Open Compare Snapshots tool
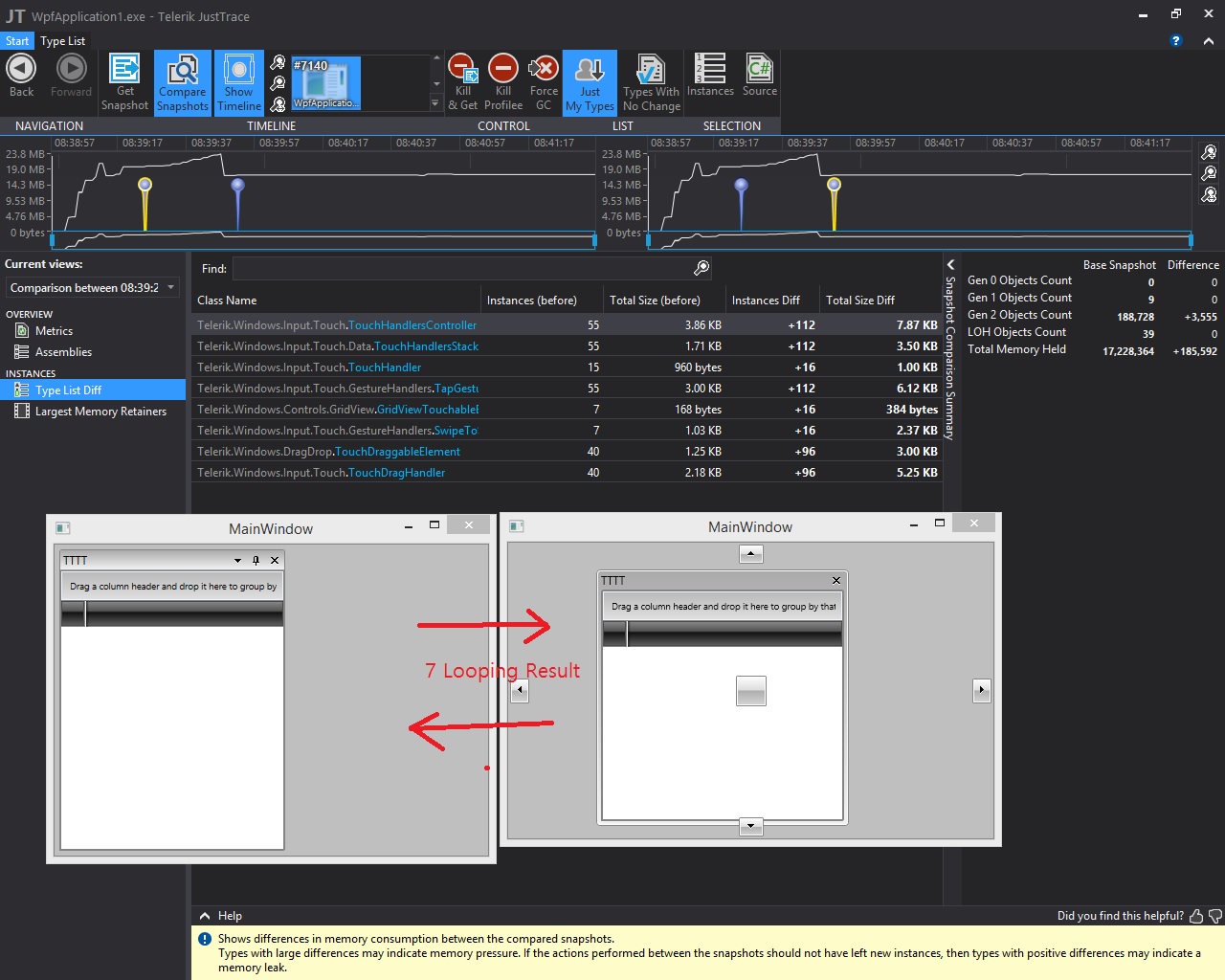Image resolution: width=1225 pixels, height=980 pixels. click(182, 82)
